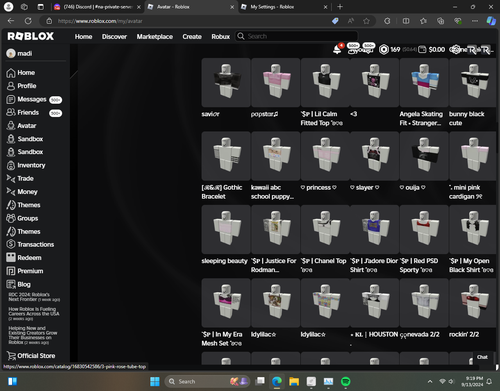
Task: Show hidden icons in system tray
Action: tap(430, 381)
